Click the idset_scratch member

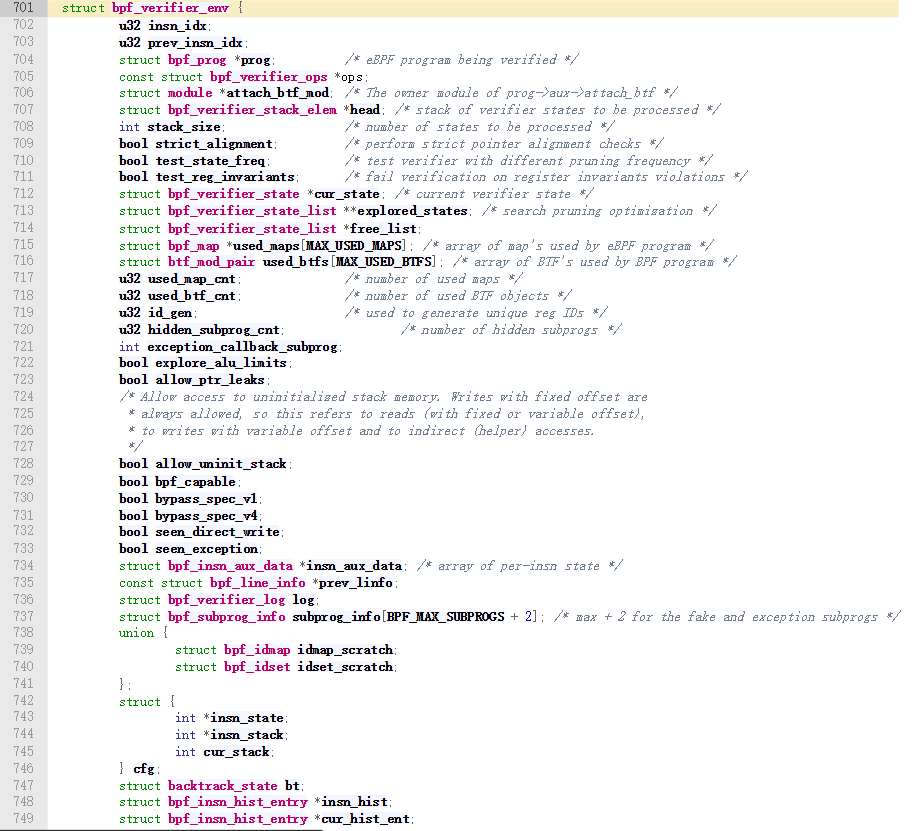click(x=345, y=667)
